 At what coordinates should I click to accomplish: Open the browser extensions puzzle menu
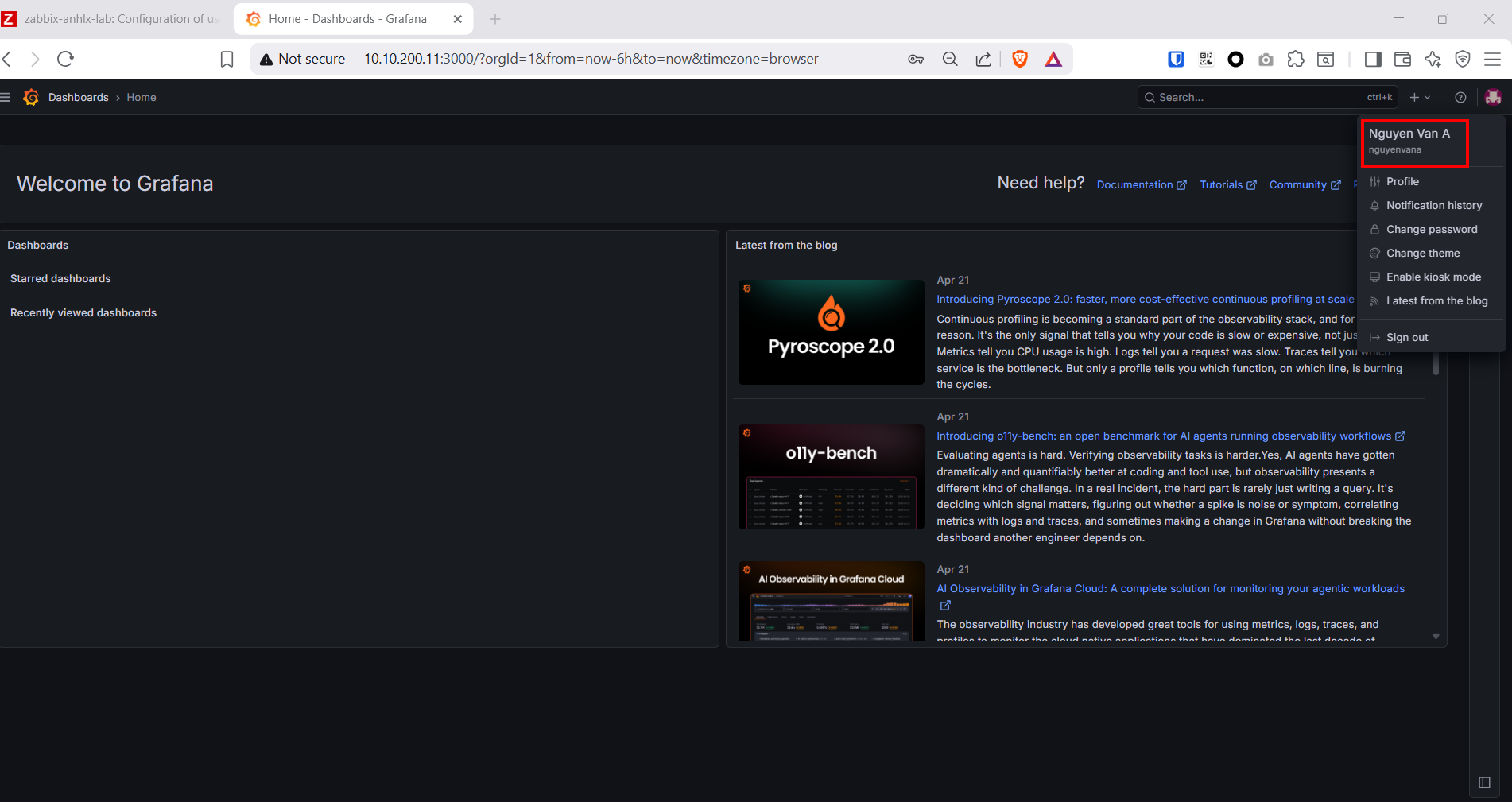click(x=1296, y=59)
